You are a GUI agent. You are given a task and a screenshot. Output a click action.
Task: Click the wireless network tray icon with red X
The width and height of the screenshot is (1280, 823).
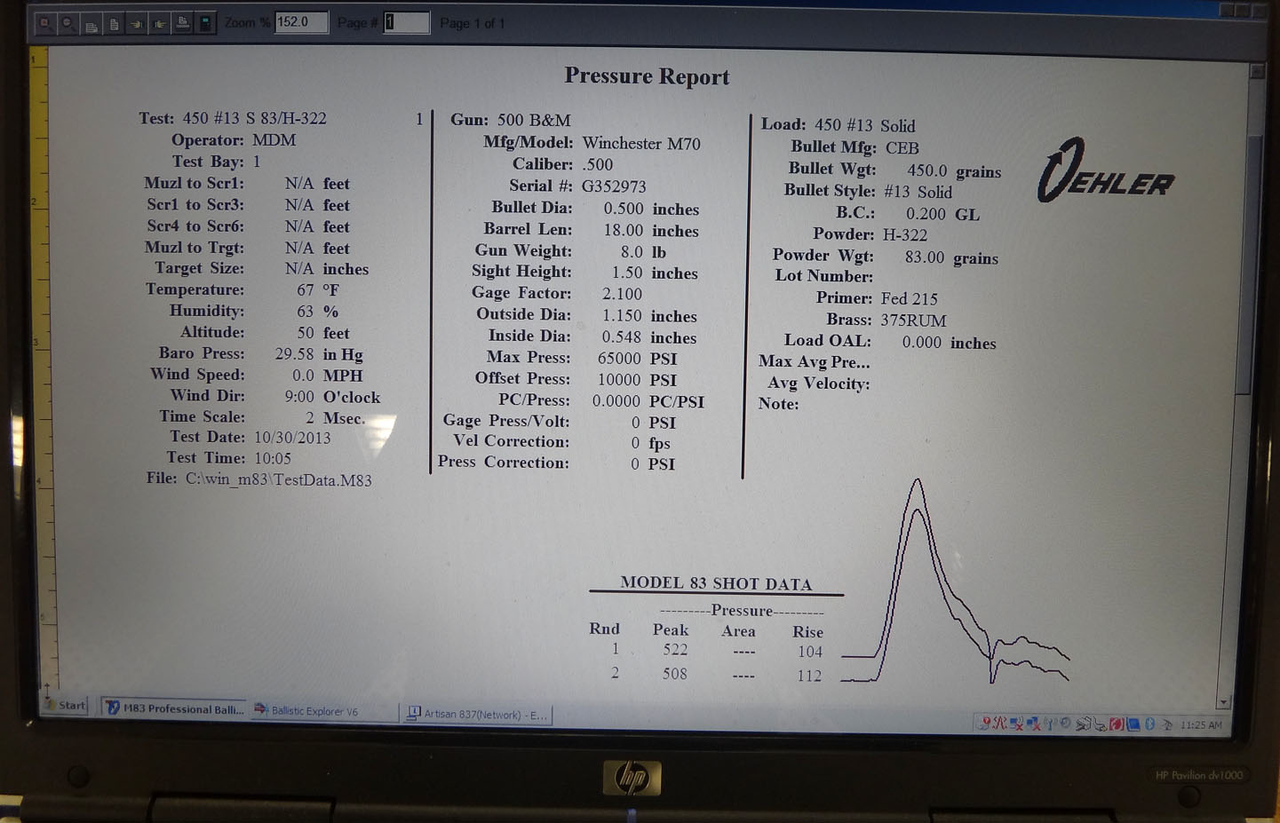coord(1017,723)
